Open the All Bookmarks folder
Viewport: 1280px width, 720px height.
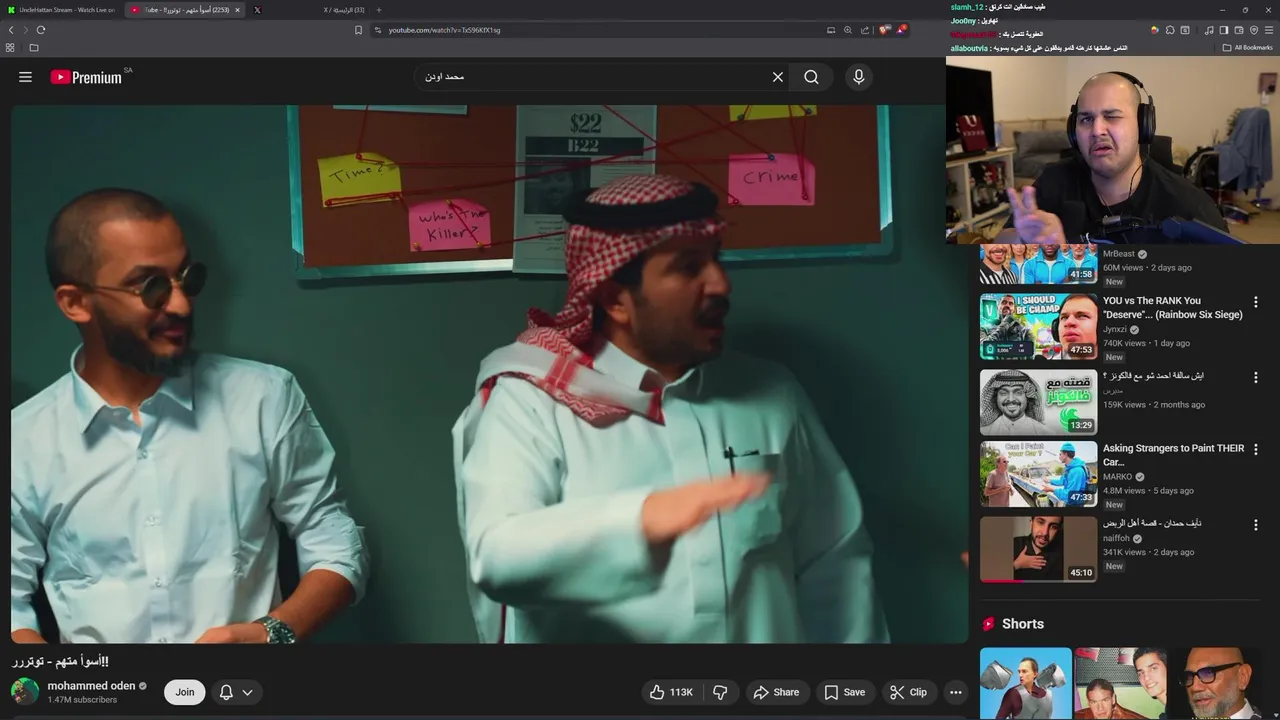click(x=1248, y=47)
